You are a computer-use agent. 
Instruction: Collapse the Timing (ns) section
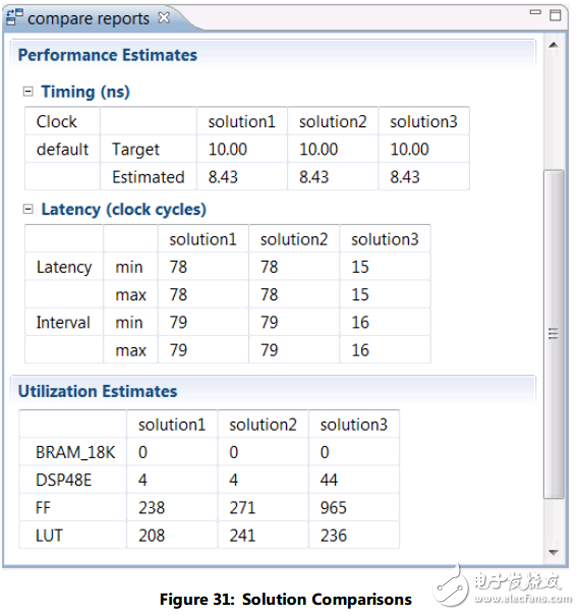coord(28,92)
